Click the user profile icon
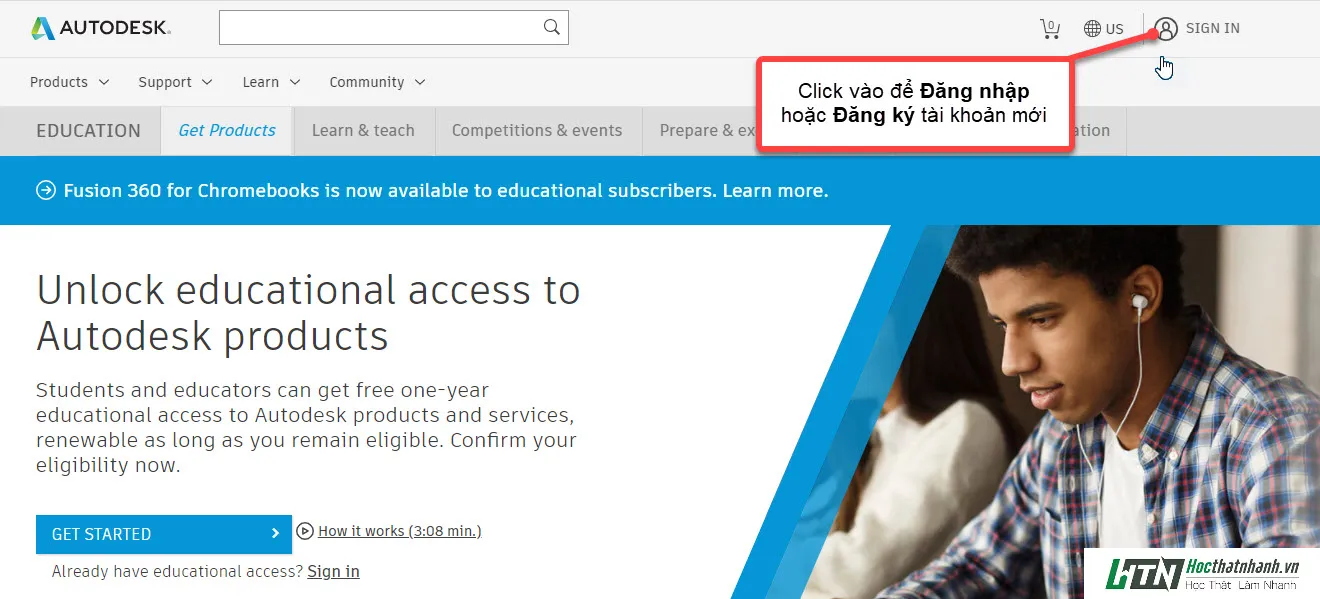Viewport: 1320px width, 599px height. 1166,28
